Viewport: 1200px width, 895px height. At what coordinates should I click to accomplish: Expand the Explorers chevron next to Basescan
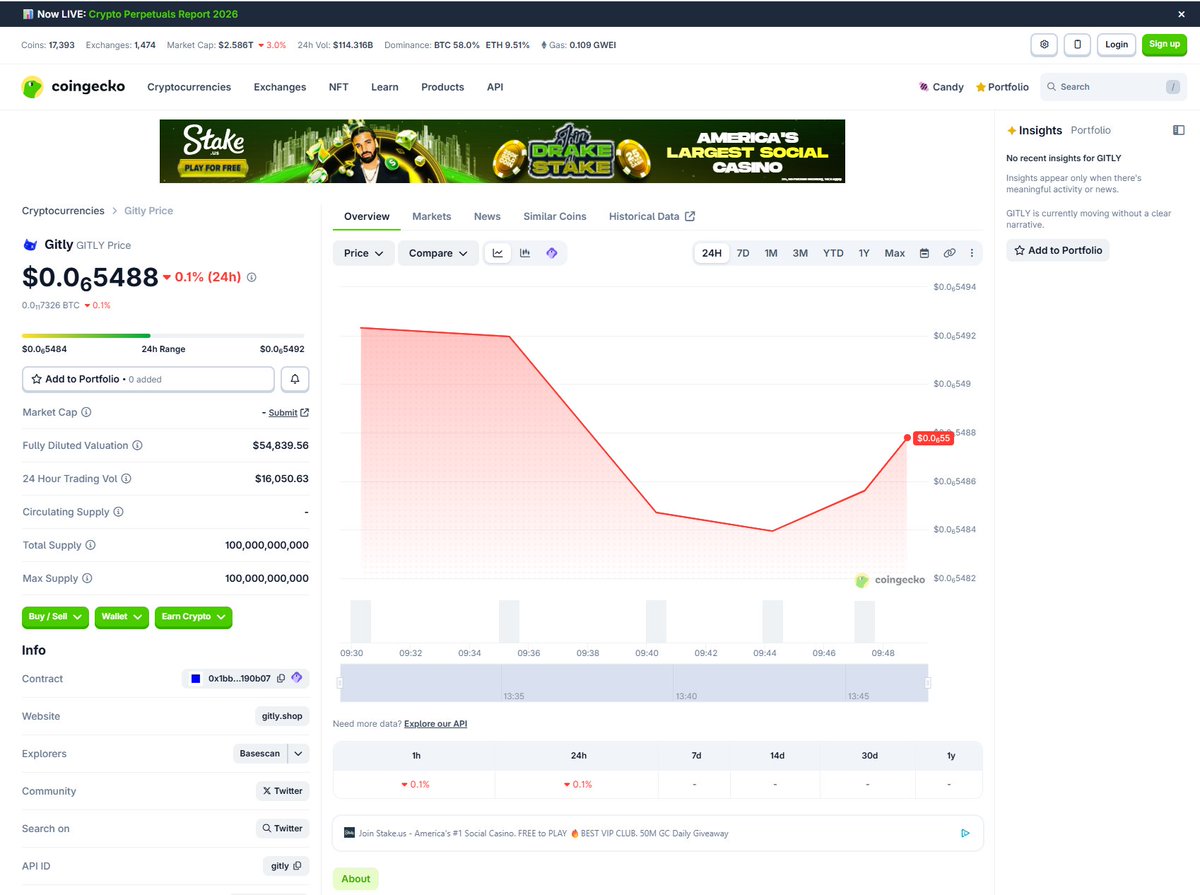[x=298, y=753]
